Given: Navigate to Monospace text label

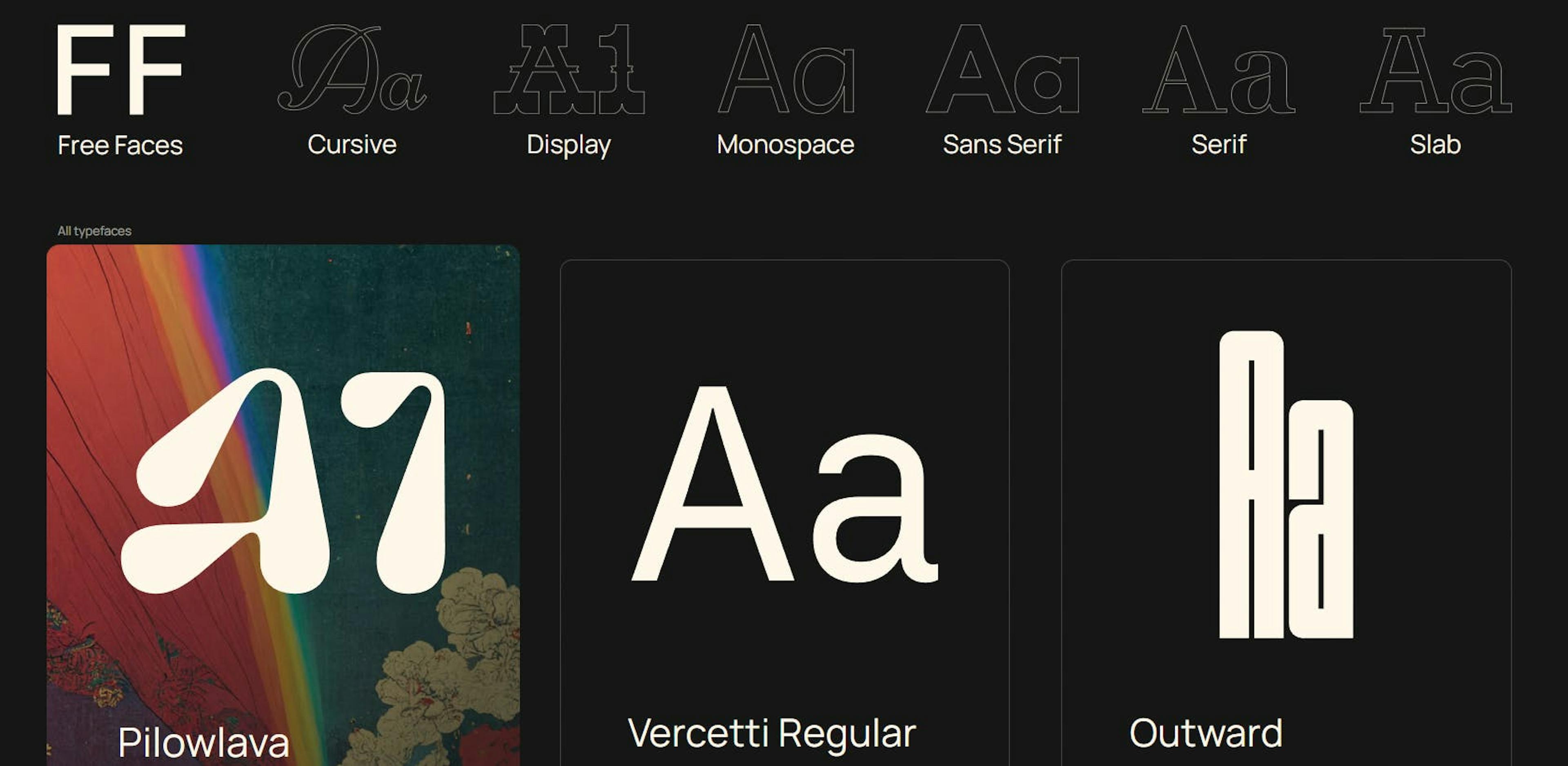Looking at the screenshot, I should (x=786, y=145).
